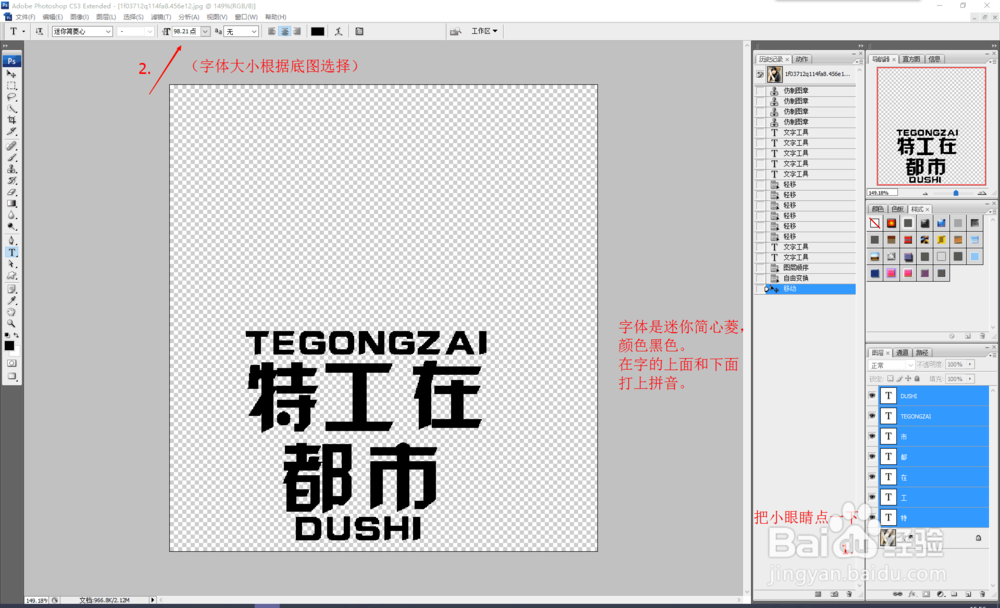1000x608 pixels.
Task: Enable right align text option
Action: point(297,31)
